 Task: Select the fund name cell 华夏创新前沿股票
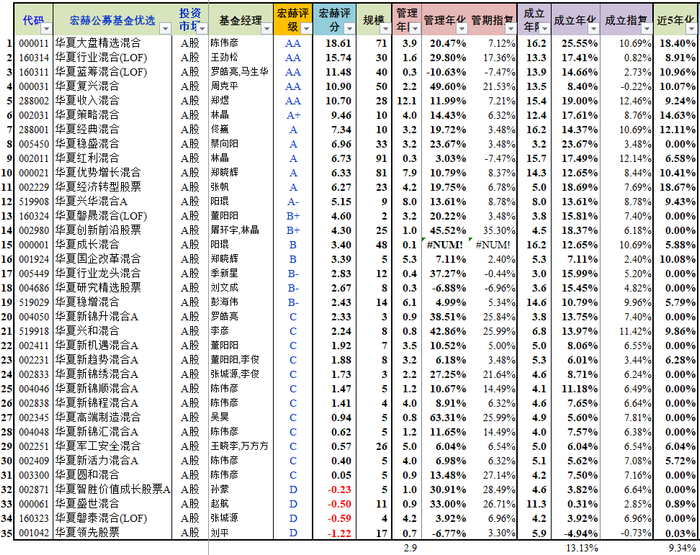point(112,230)
